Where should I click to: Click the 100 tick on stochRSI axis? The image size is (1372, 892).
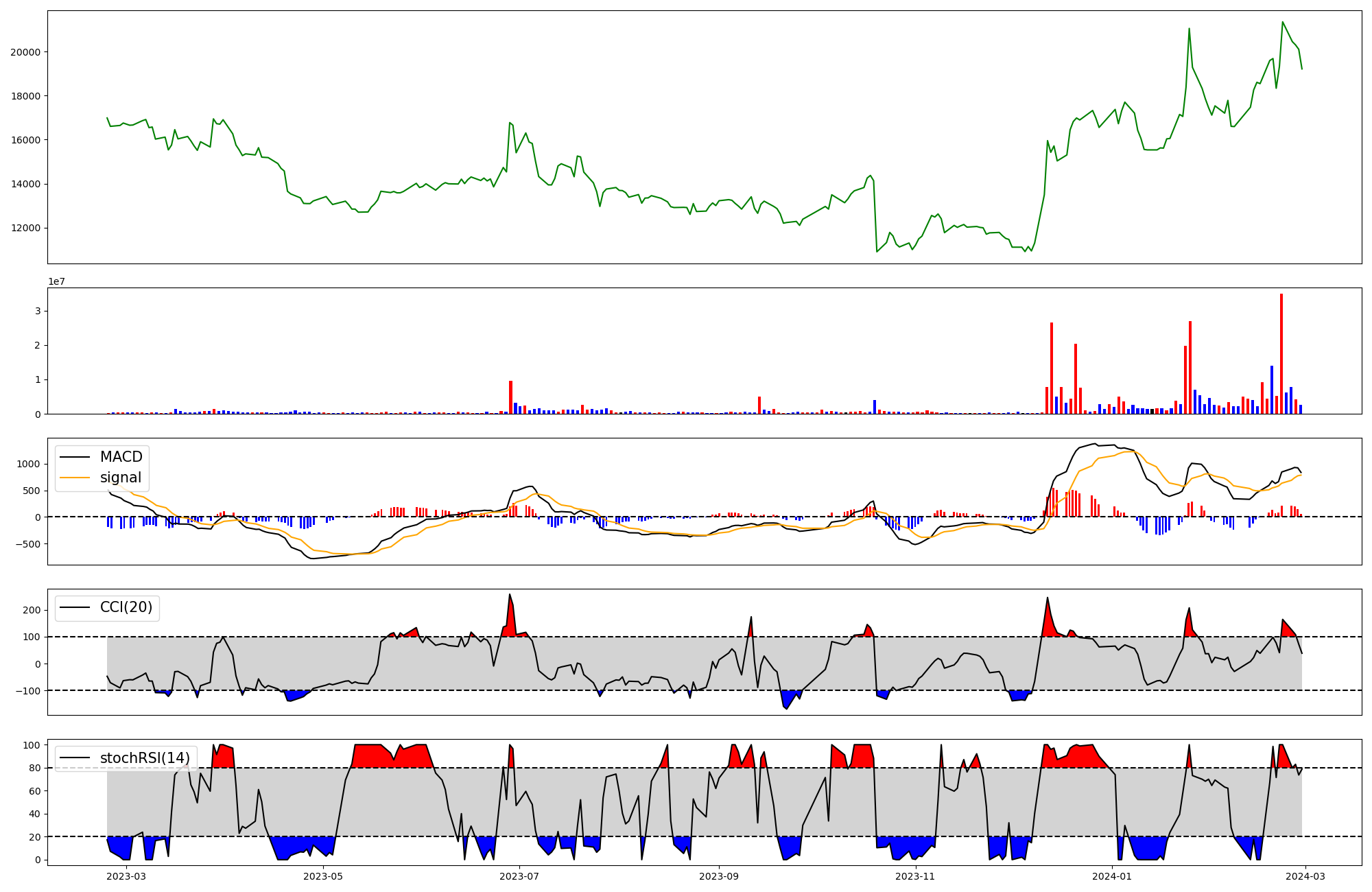(33, 745)
